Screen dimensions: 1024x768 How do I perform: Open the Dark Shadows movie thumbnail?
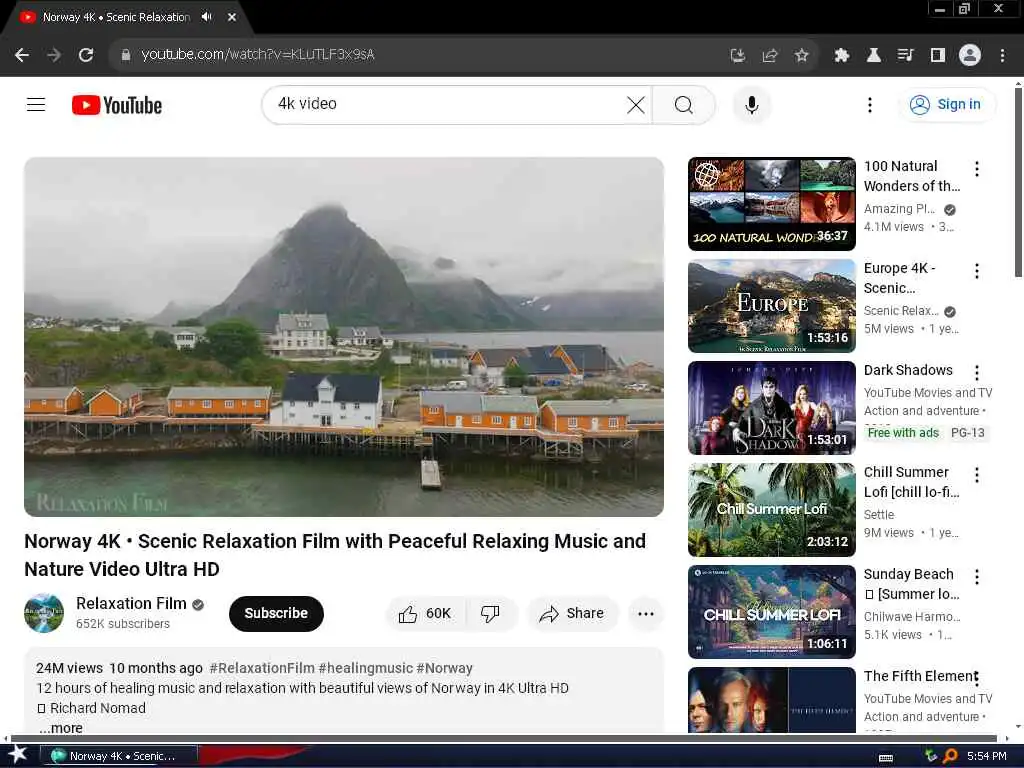point(772,408)
